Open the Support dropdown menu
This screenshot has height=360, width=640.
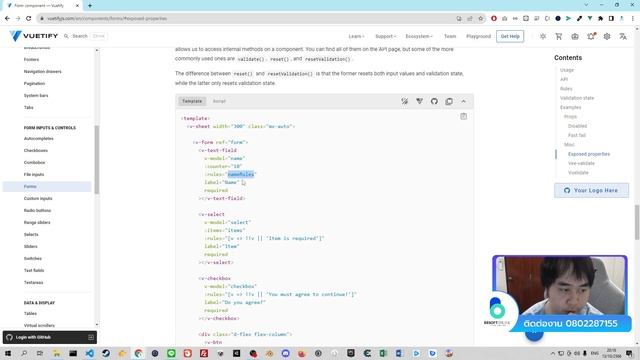(385, 36)
